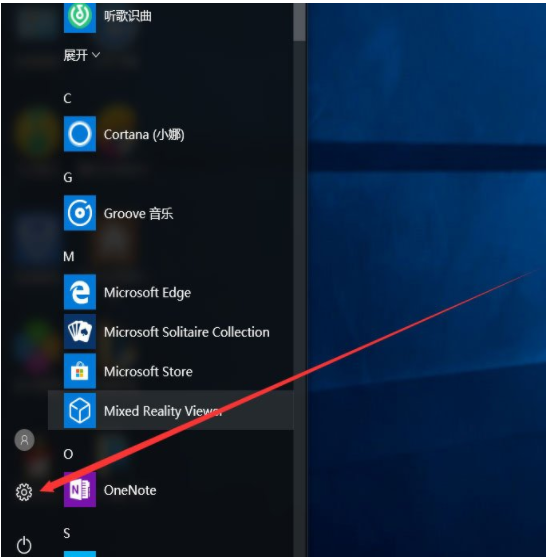Viewport: 546px width, 557px height.
Task: Open the Solitaire Collection cards icon
Action: coord(80,331)
